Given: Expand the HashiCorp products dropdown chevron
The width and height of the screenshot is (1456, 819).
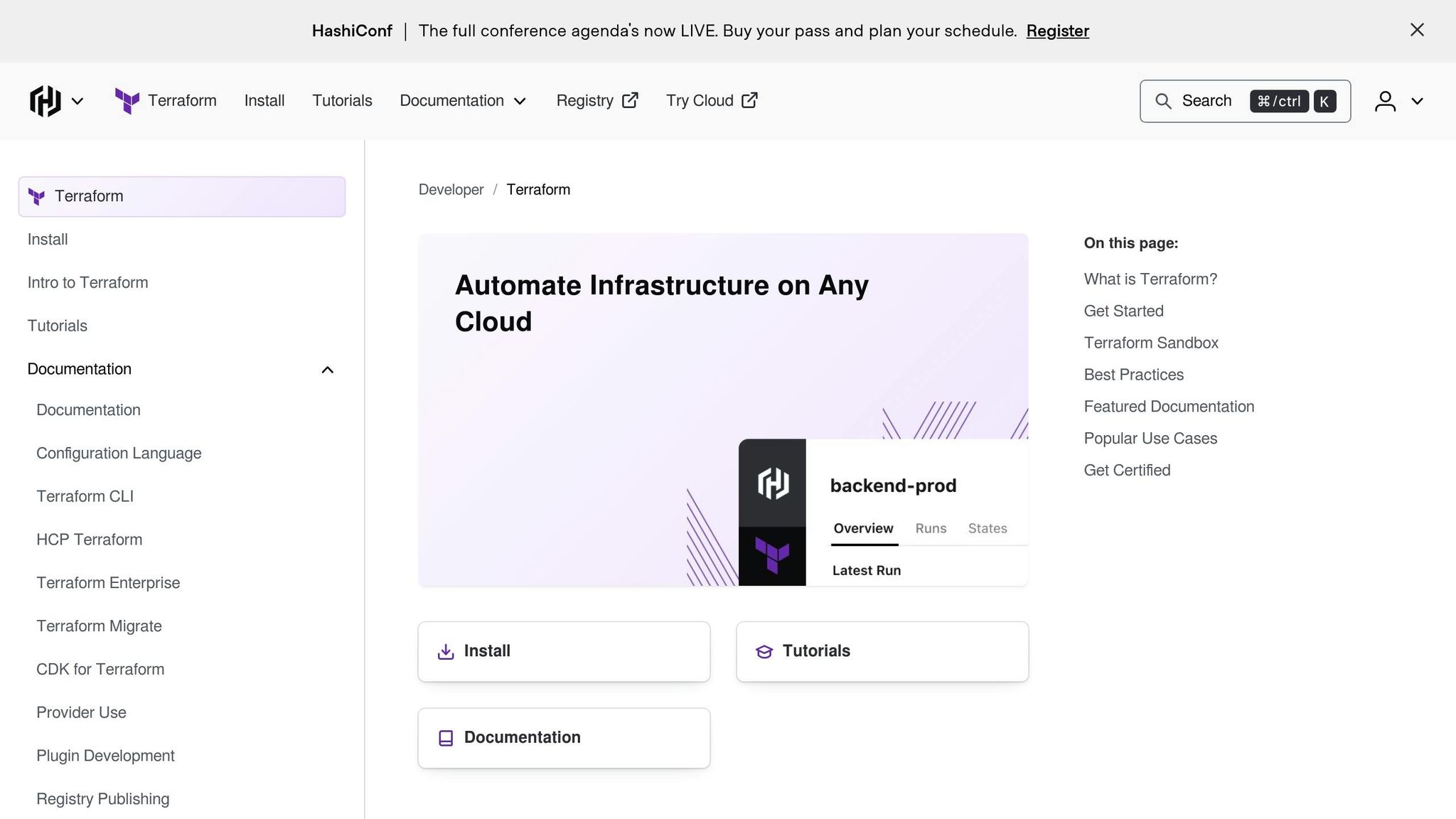Looking at the screenshot, I should pyautogui.click(x=77, y=101).
